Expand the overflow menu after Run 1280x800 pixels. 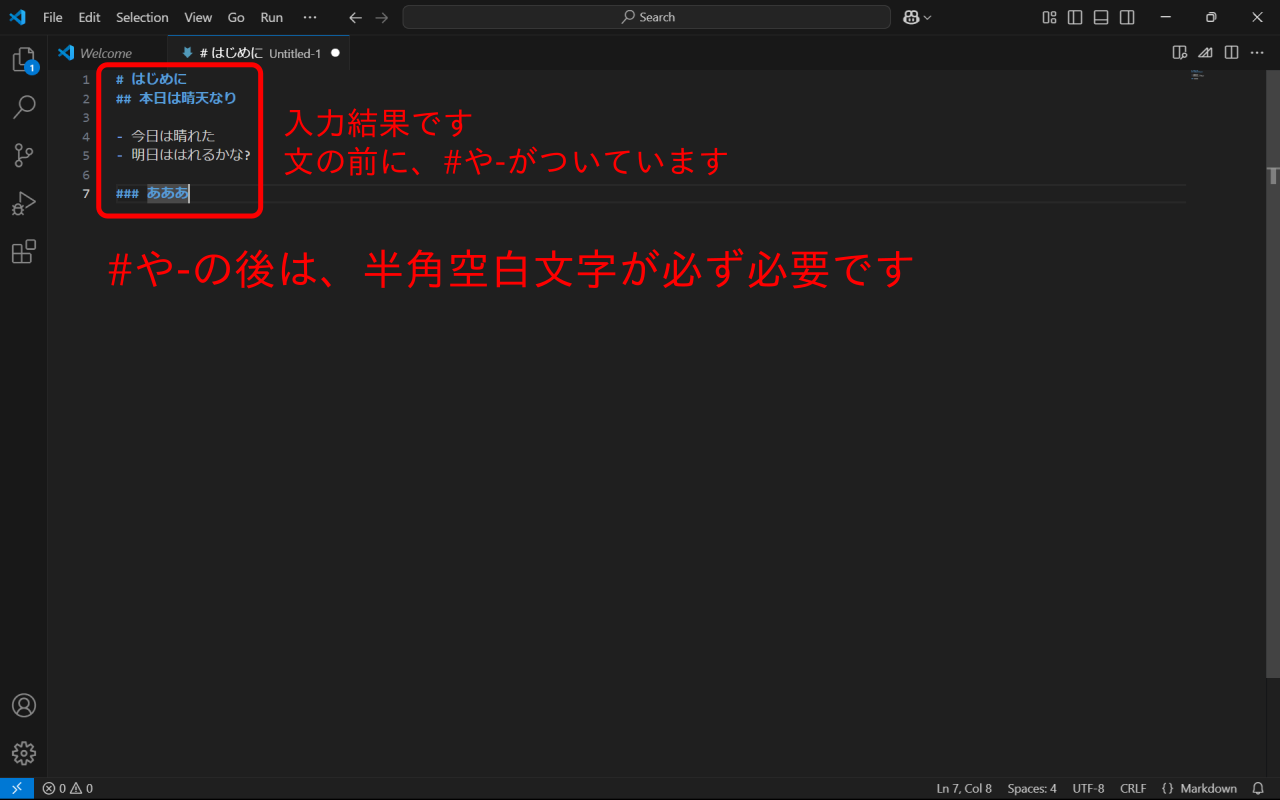point(310,17)
